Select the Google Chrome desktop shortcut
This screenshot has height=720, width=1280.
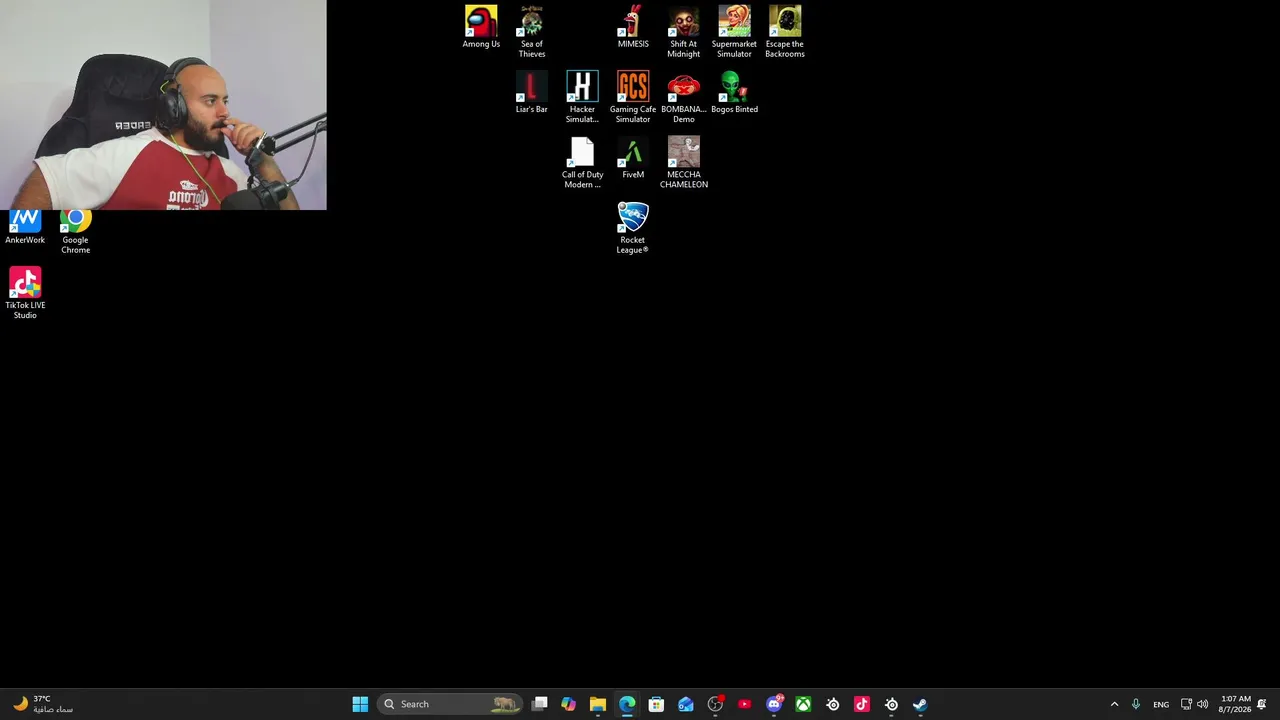(x=76, y=231)
